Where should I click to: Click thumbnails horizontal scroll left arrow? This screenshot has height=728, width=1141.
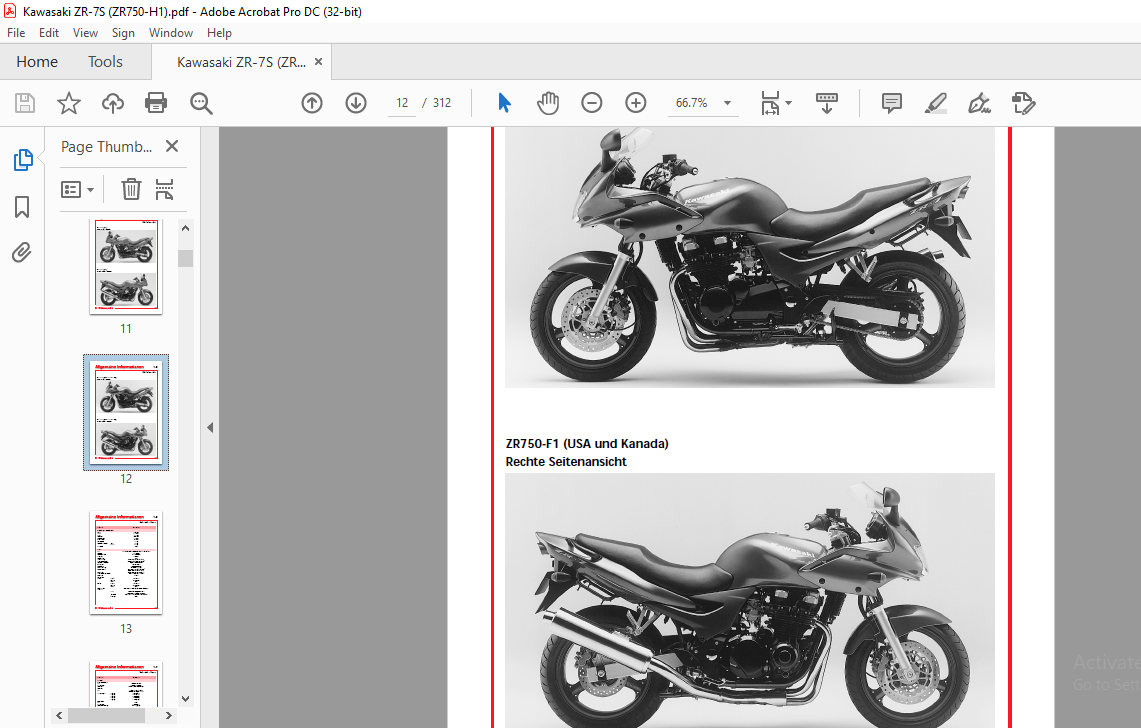[60, 716]
